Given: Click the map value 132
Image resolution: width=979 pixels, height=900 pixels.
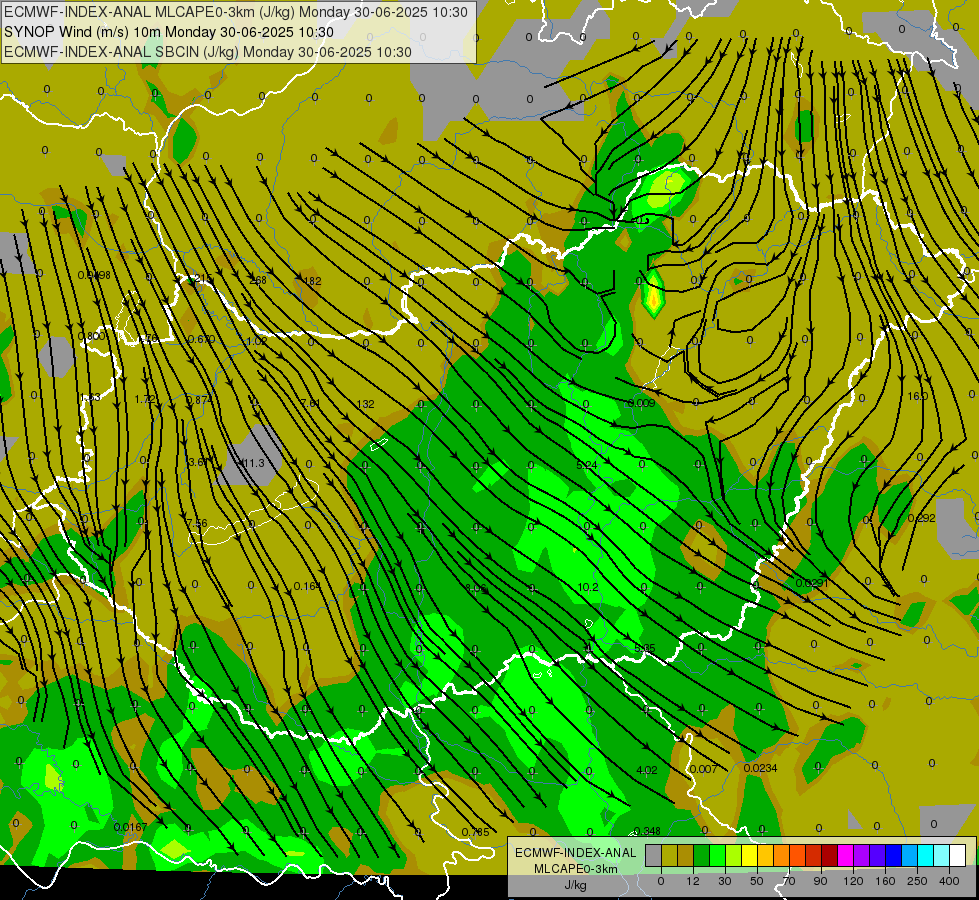Looking at the screenshot, I should (x=365, y=404).
